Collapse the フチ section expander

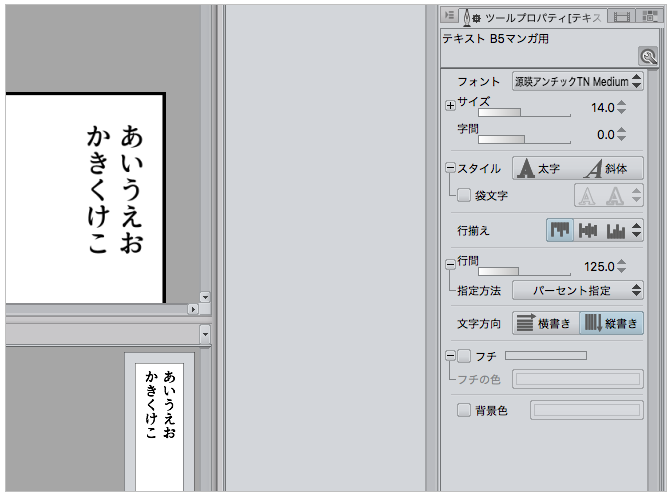click(450, 355)
